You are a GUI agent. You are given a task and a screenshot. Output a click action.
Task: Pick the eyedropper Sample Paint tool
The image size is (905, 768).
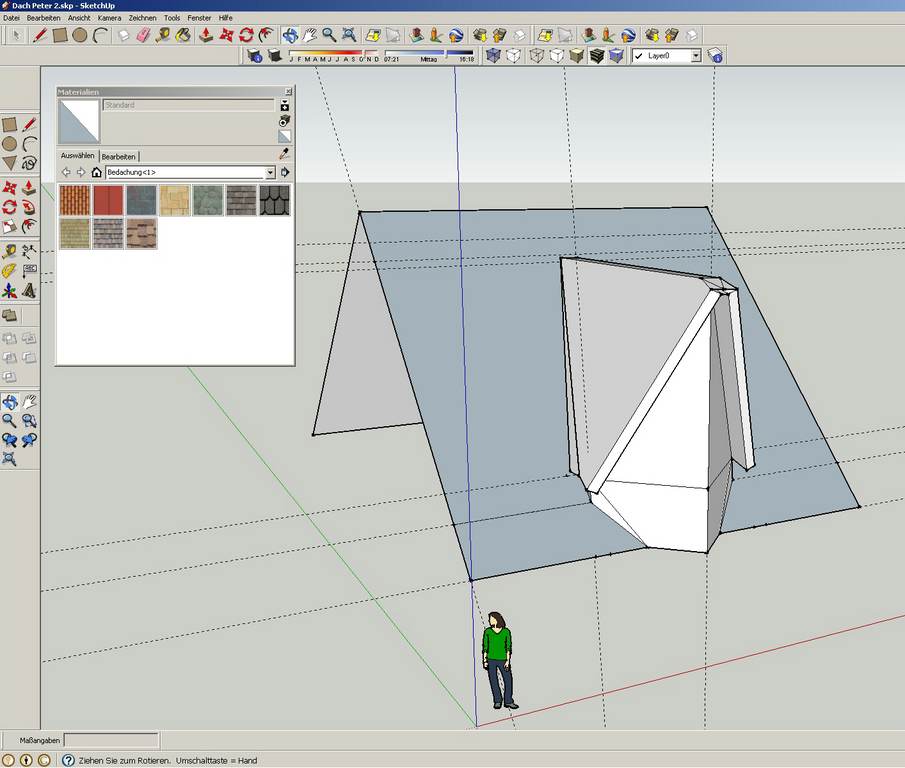(284, 153)
